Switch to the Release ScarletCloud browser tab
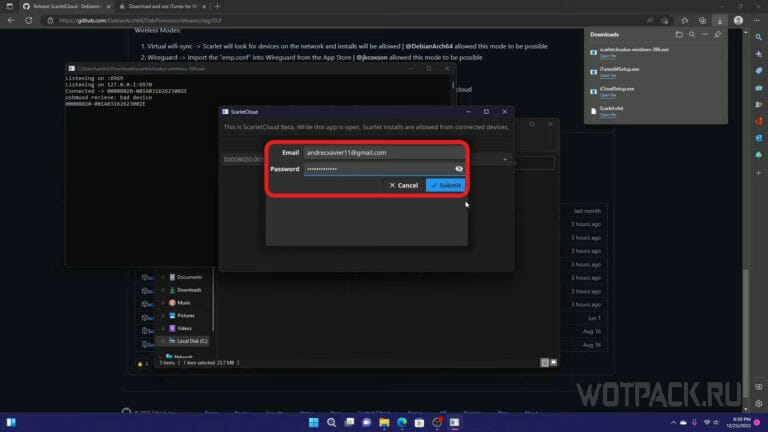This screenshot has width=768, height=432. [x=60, y=5]
